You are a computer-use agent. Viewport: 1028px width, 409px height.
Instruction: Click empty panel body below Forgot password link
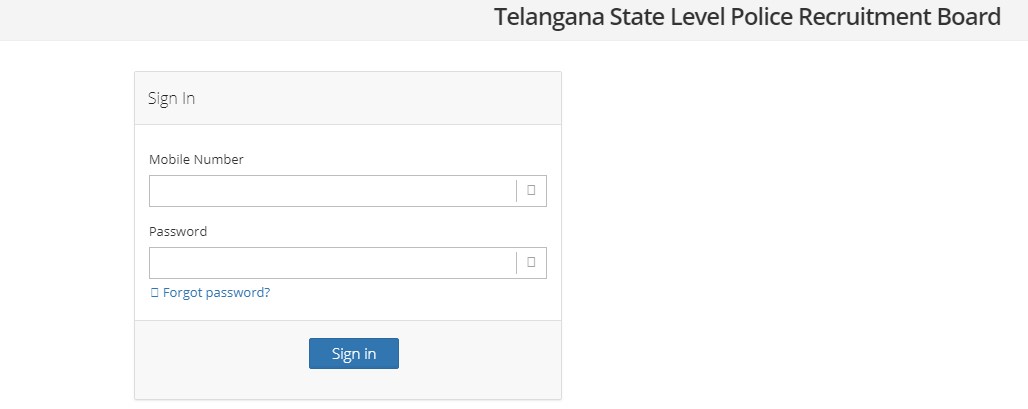(x=347, y=311)
